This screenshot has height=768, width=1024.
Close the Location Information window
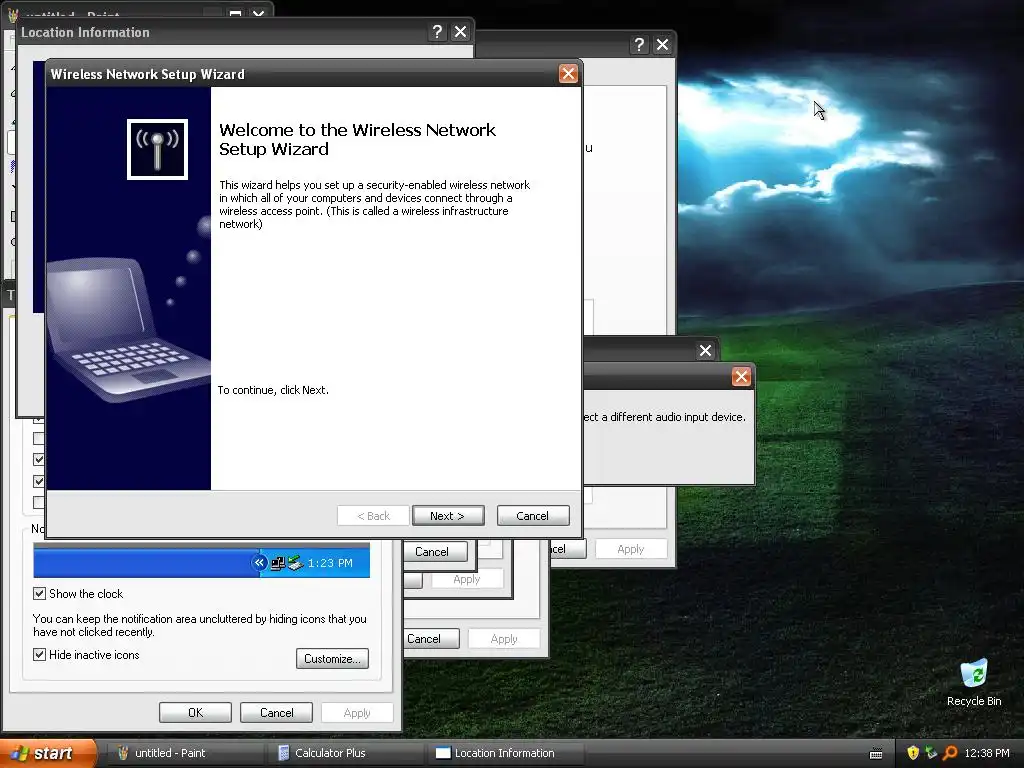pos(460,32)
